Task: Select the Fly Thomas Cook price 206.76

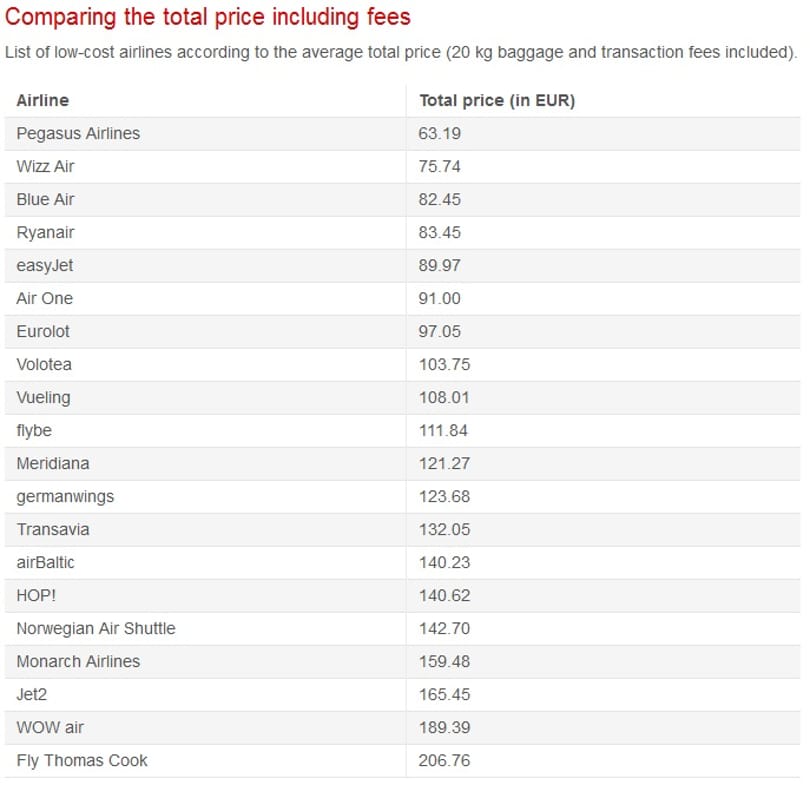Action: pos(444,761)
